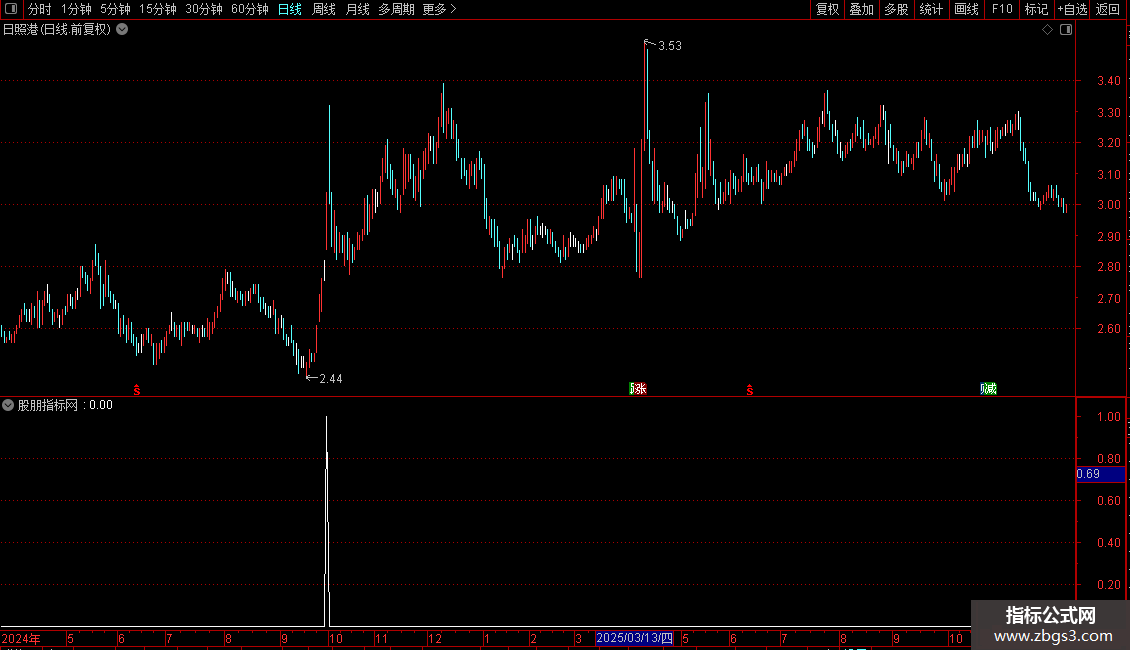The width and height of the screenshot is (1130, 650).
Task: Open dropdown beside 日照港 chart title
Action: [123, 30]
